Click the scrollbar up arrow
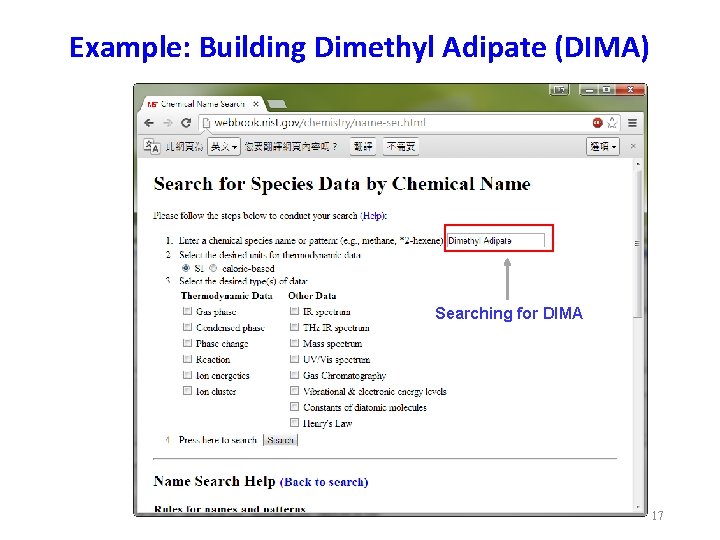This screenshot has height=540, width=720. 638,163
